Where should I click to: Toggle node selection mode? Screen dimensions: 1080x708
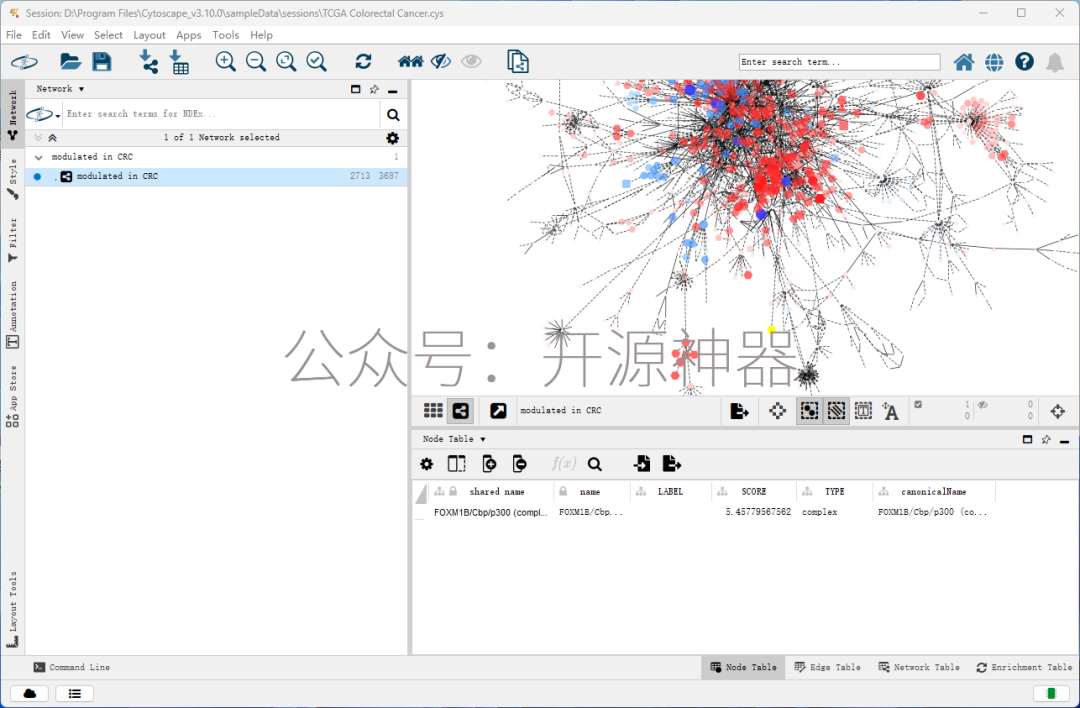809,411
